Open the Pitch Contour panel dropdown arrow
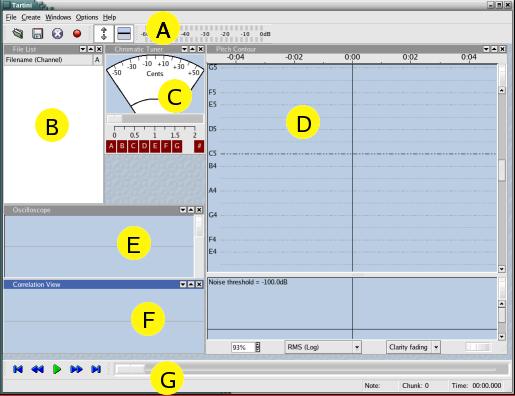The width and height of the screenshot is (515, 396). tap(486, 49)
